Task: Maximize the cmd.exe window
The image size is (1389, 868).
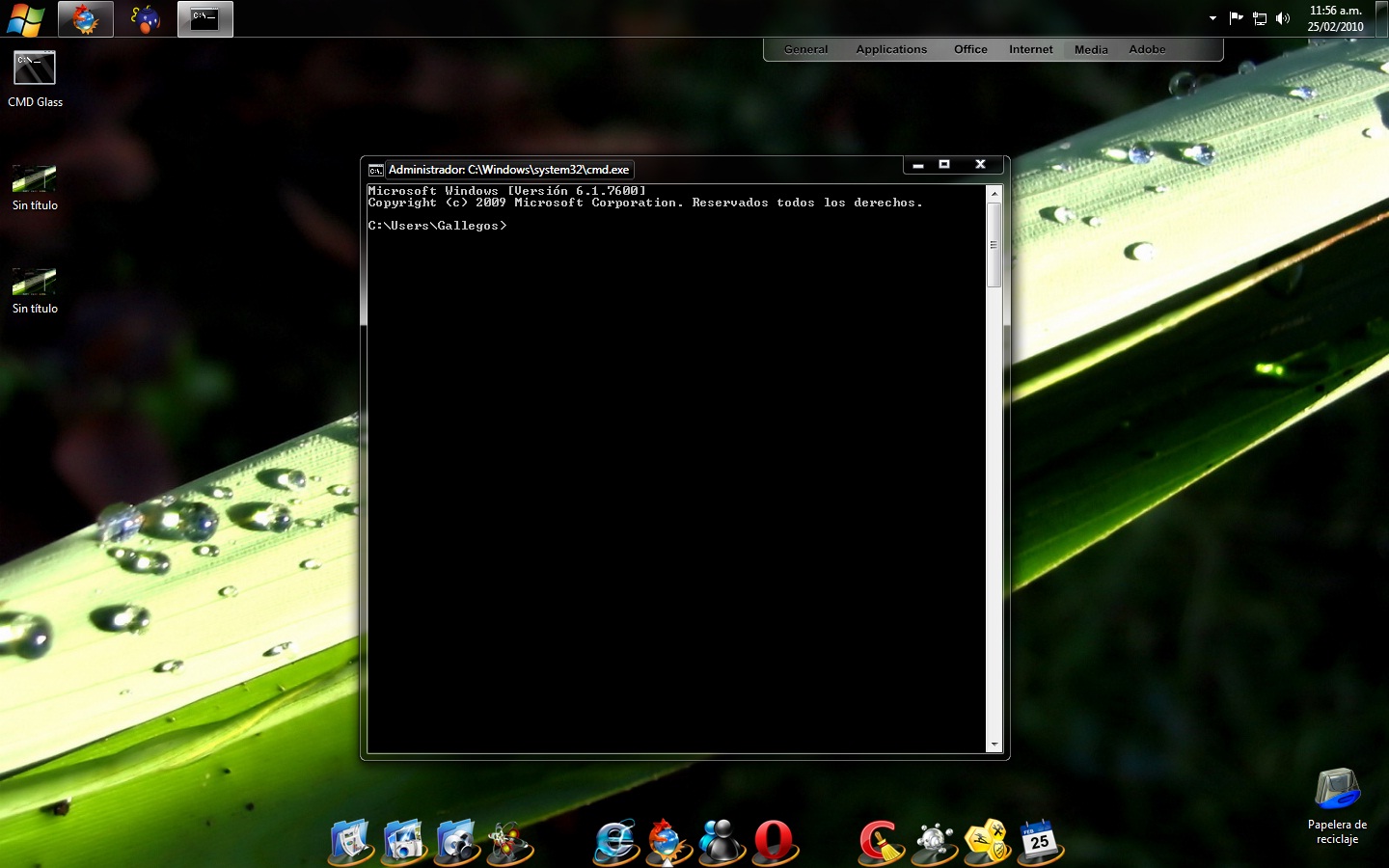Action: 944,165
